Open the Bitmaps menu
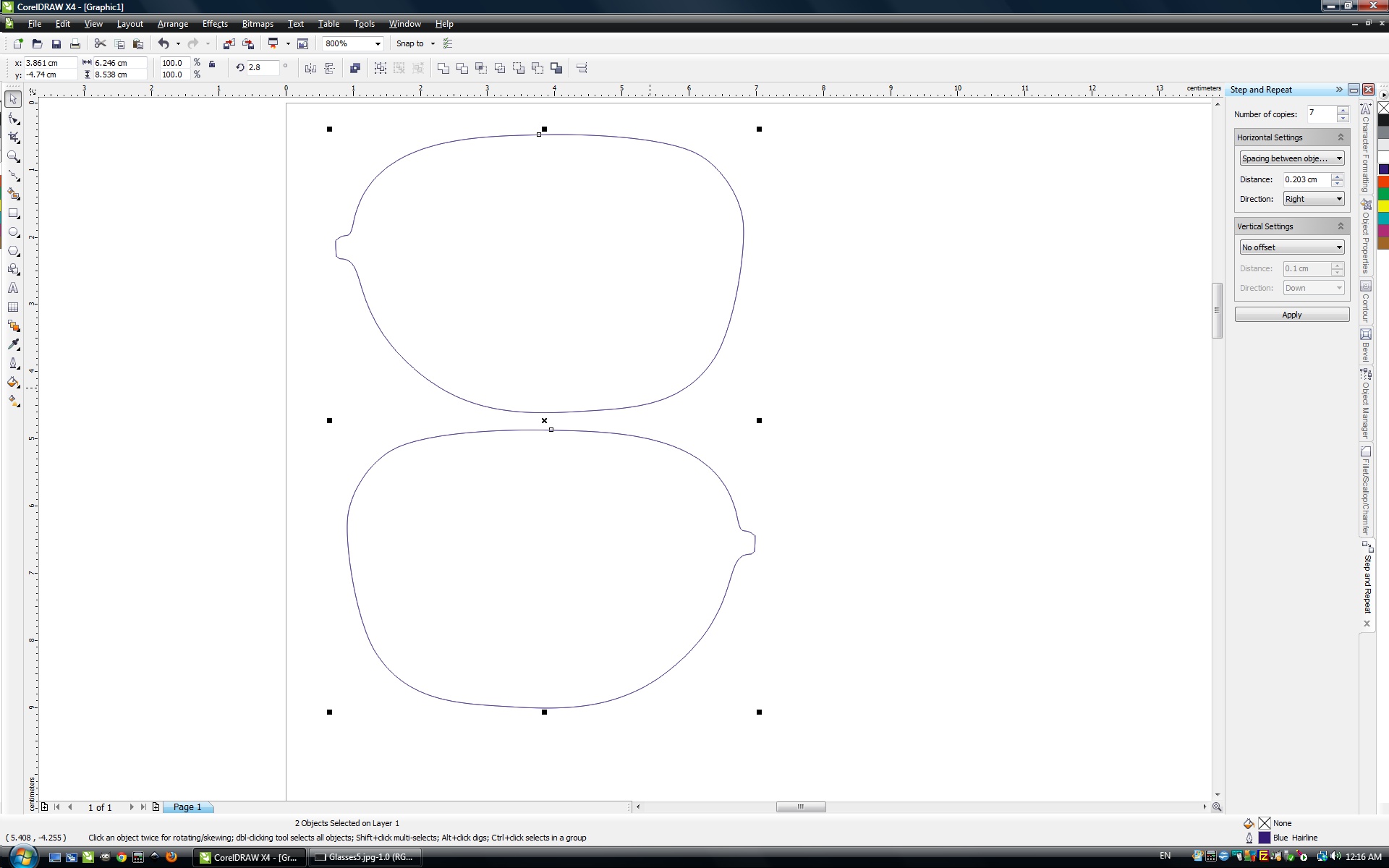1389x868 pixels. click(258, 24)
